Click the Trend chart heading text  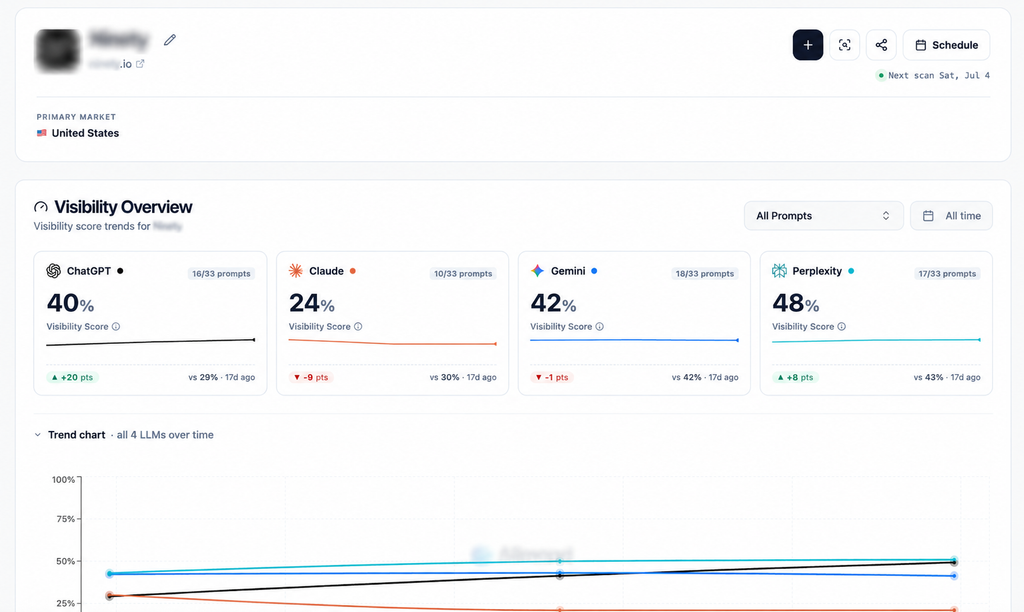point(76,435)
